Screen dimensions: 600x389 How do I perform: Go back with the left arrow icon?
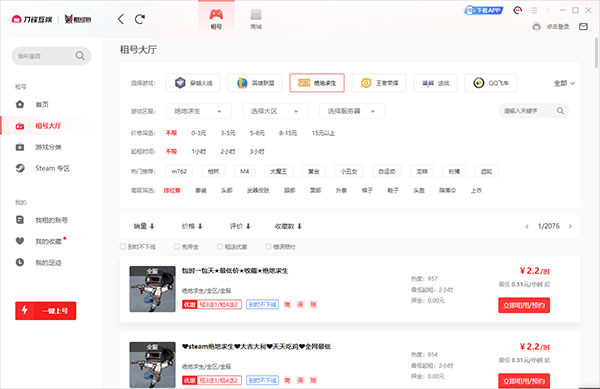121,19
